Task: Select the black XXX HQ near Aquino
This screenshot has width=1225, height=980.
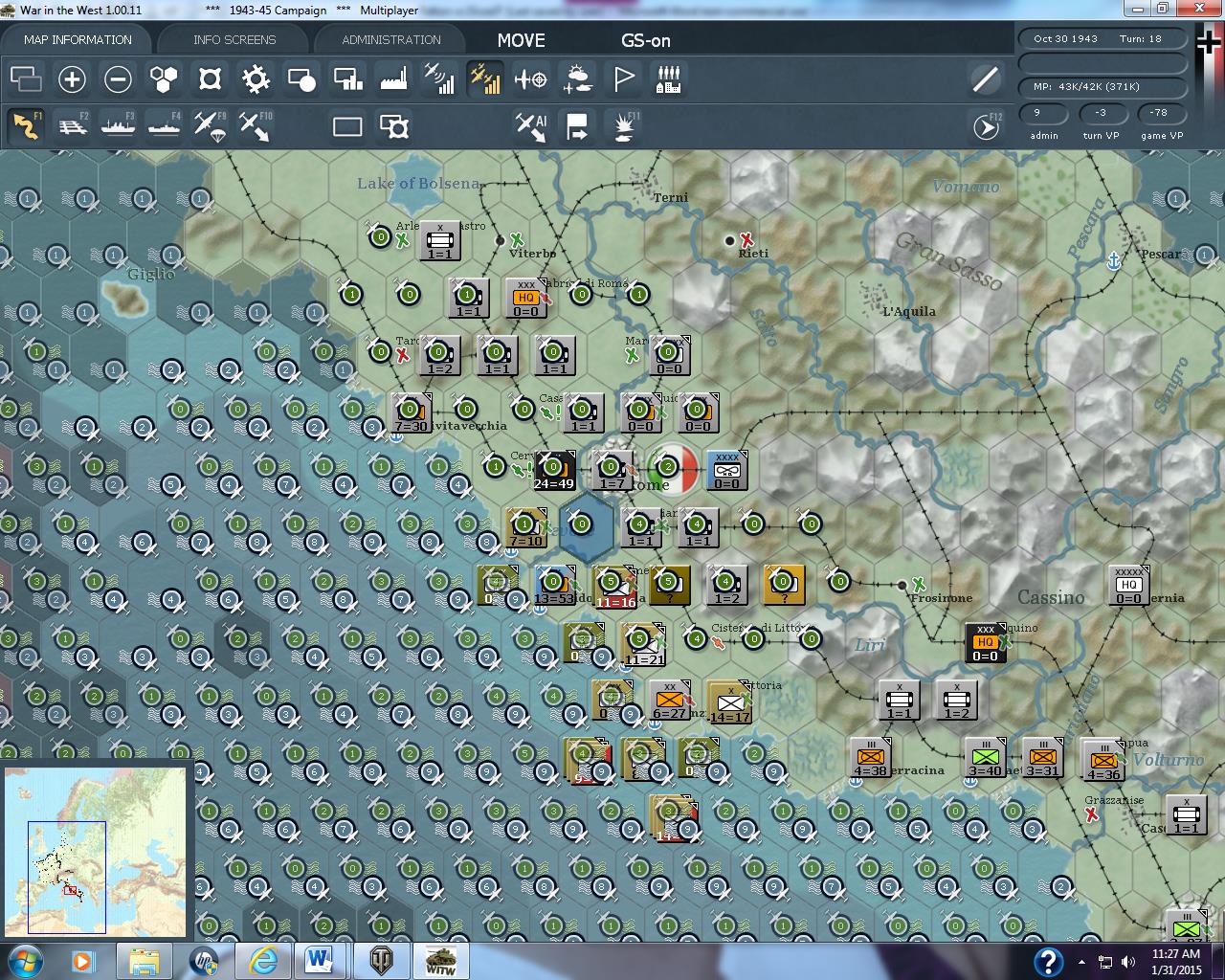Action: 985,642
